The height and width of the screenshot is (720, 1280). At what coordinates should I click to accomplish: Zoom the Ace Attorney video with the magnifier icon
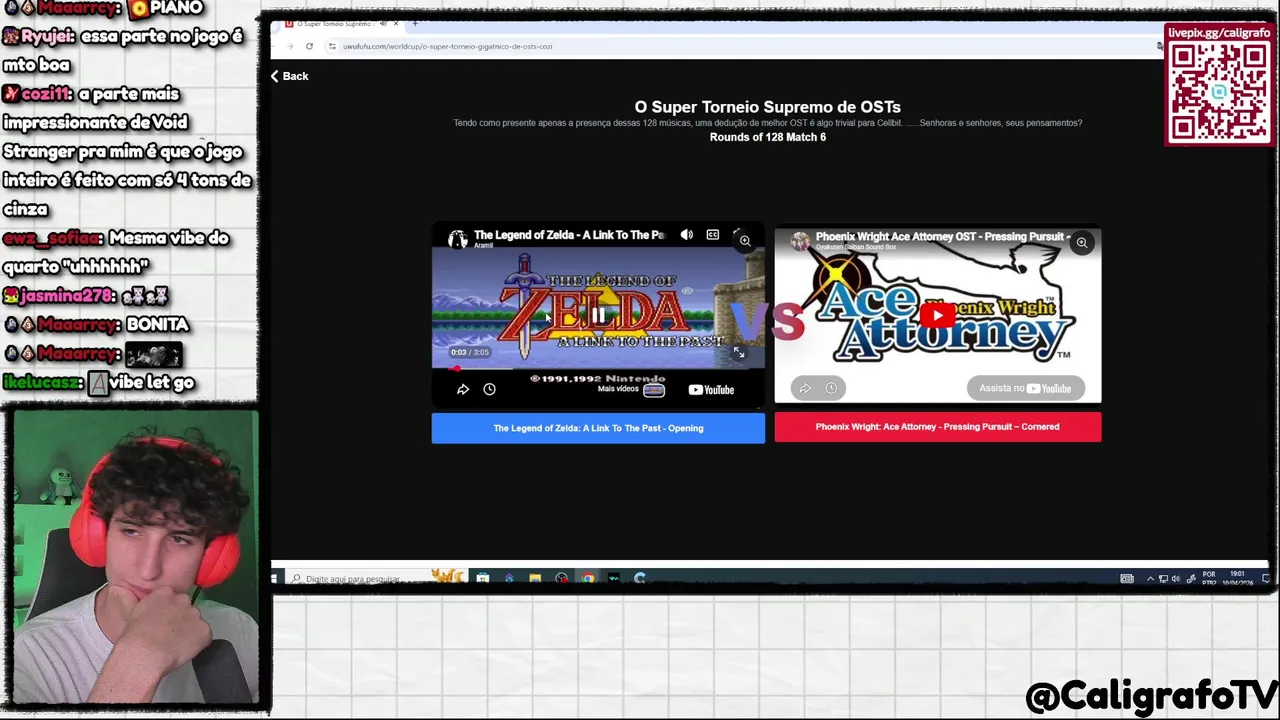point(1082,243)
